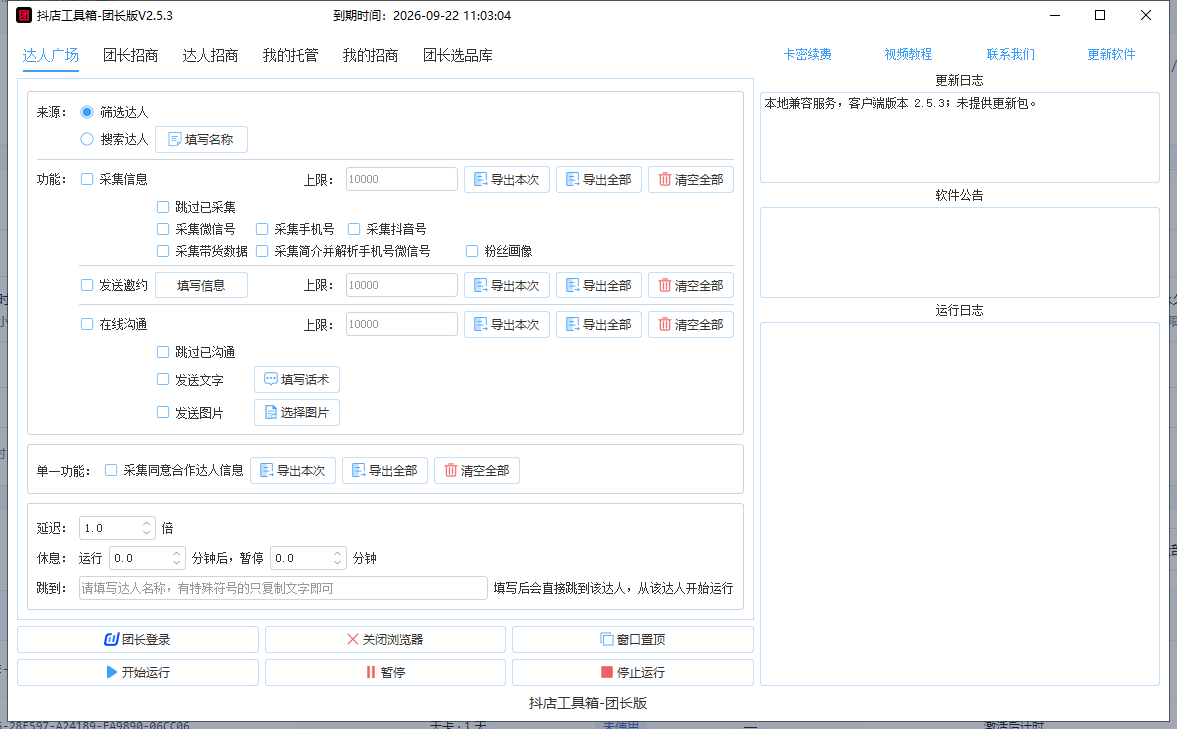Viewport: 1177px width, 729px height.
Task: Increase 延迟 multiplier with up arrow
Action: pos(146,524)
